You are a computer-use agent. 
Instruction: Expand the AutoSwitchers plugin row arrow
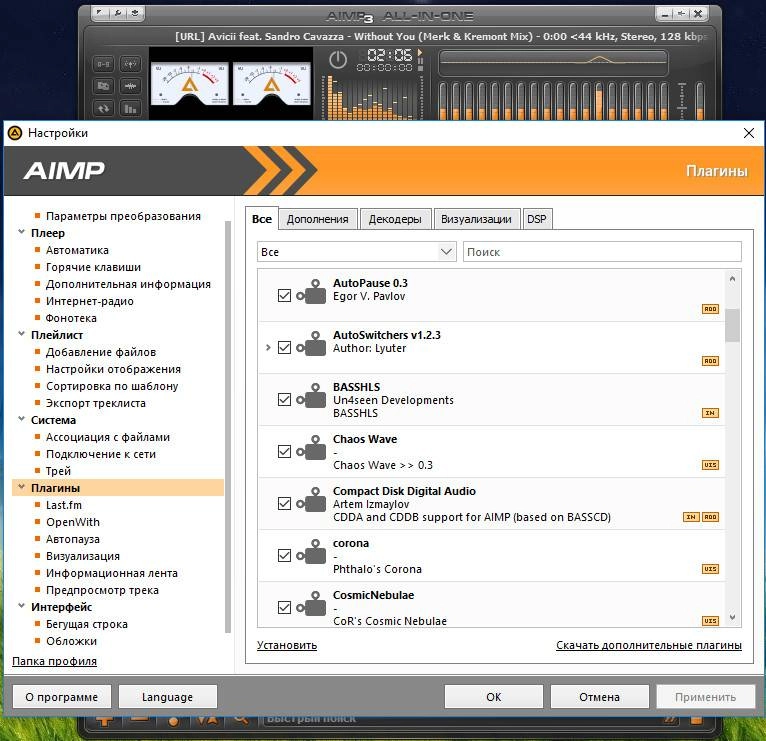click(x=268, y=347)
